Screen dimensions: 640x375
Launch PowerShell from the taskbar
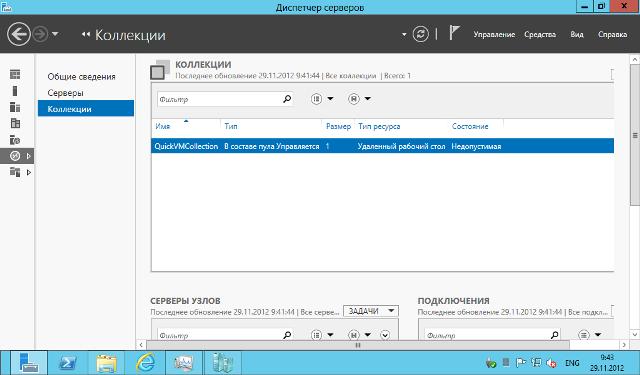[67, 362]
